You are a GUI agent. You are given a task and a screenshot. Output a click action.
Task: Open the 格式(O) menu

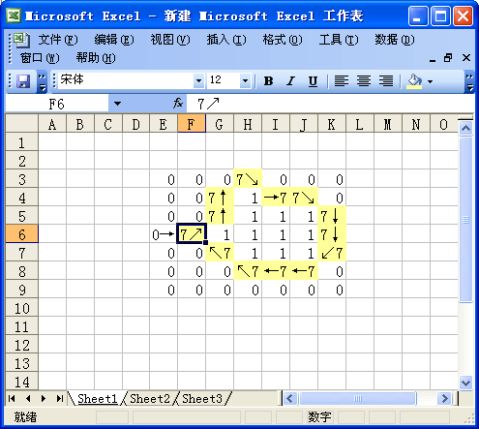coord(282,40)
